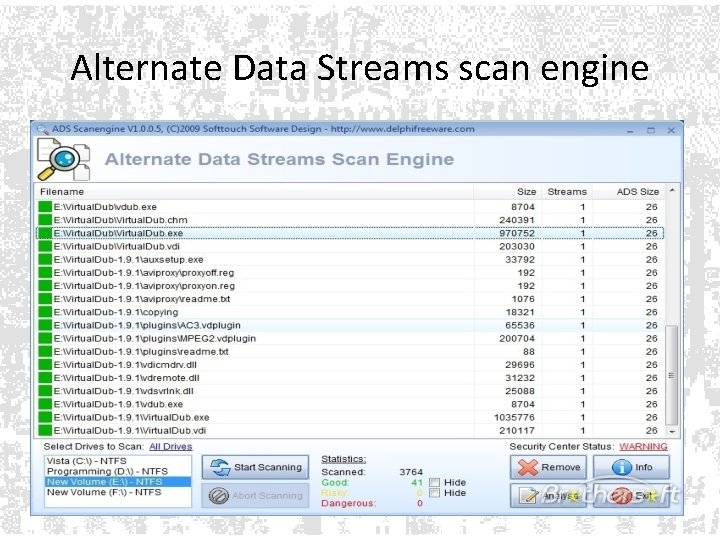
Task: Click green square beside copying file
Action: 45,312
